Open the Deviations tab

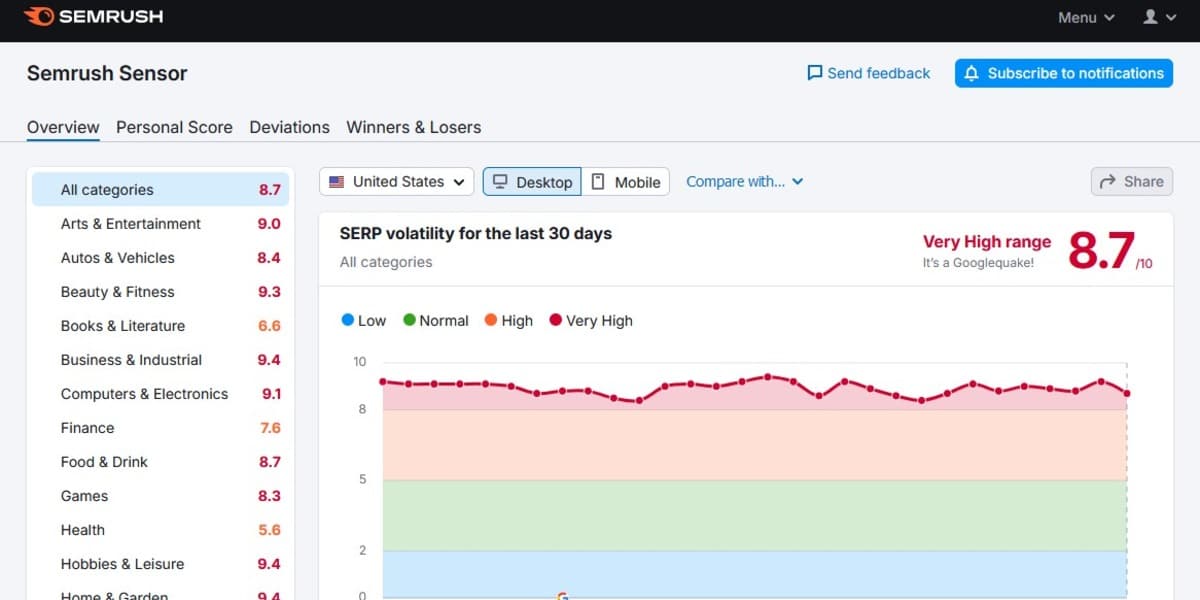pos(289,127)
